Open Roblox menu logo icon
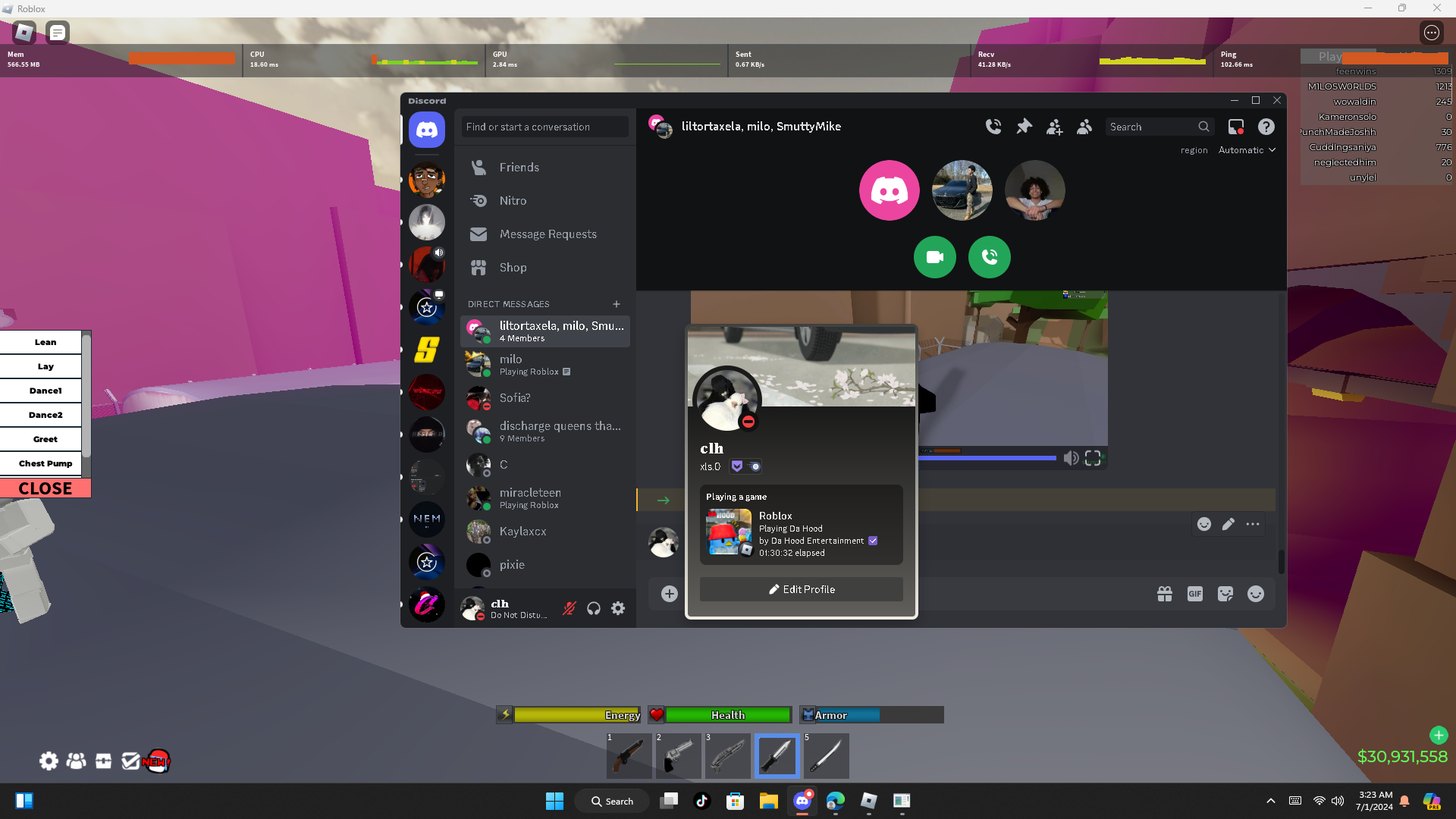The image size is (1456, 819). pyautogui.click(x=24, y=33)
